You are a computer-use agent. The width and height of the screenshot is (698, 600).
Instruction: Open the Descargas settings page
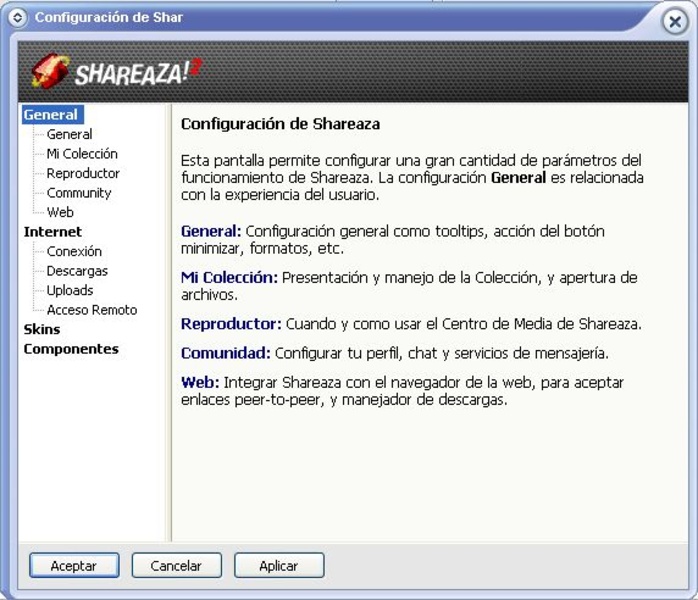77,271
